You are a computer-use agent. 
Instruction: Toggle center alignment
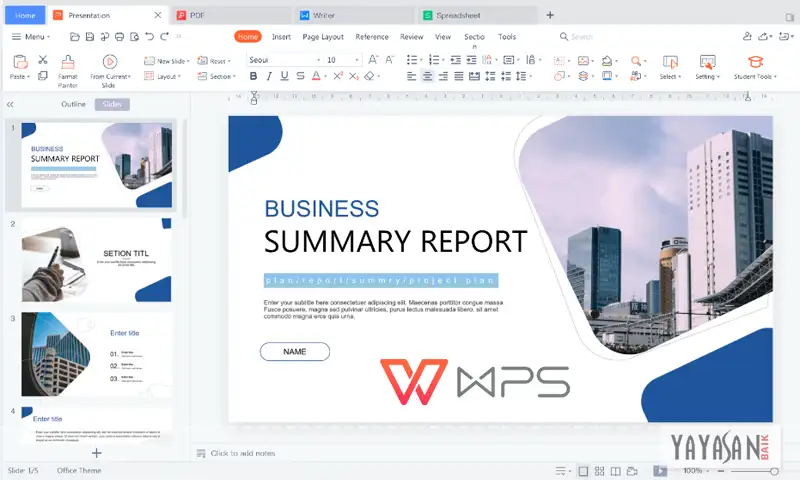click(x=428, y=76)
